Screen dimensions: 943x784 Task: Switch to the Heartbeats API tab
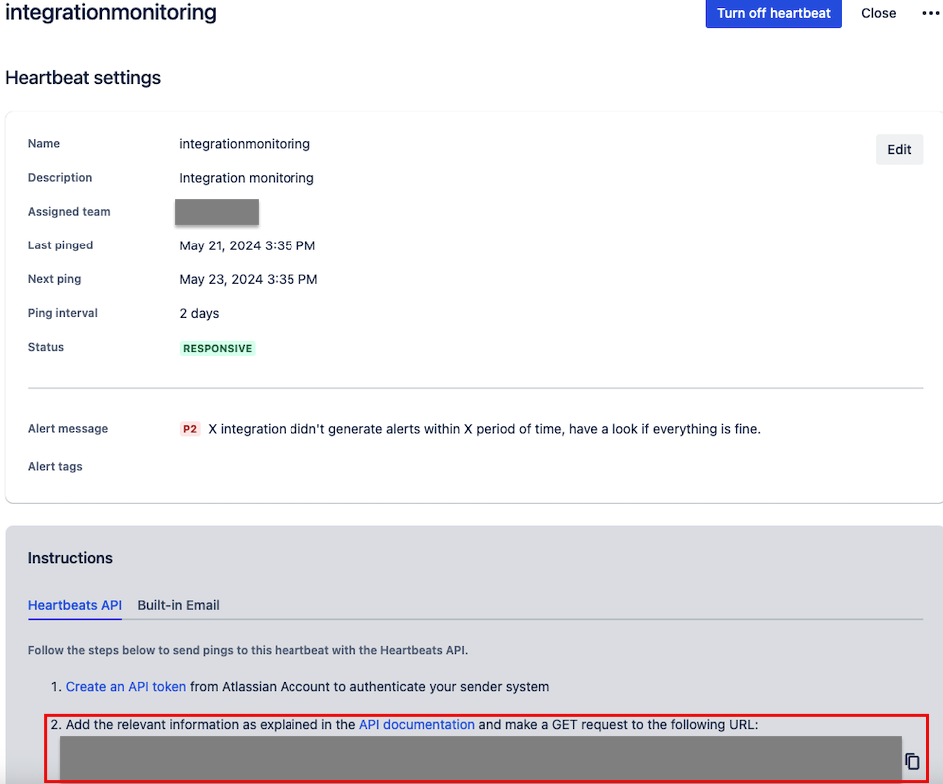point(75,605)
